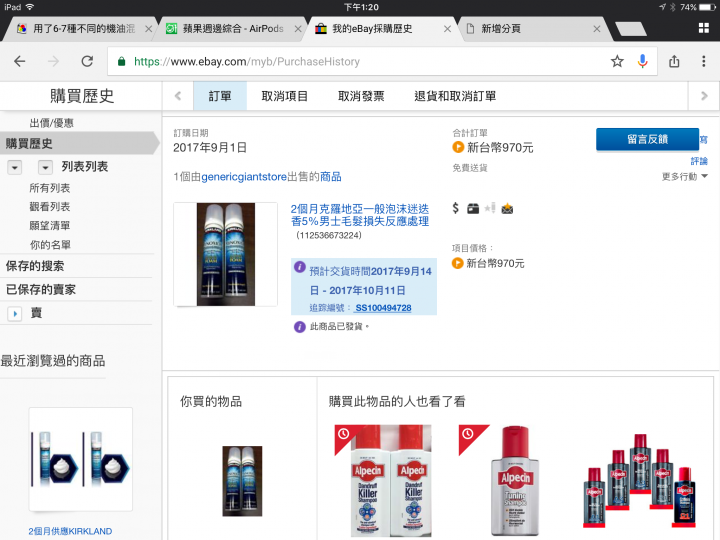Open 願望清單 in sidebar
Viewport: 720px width, 540px height.
pos(50,225)
